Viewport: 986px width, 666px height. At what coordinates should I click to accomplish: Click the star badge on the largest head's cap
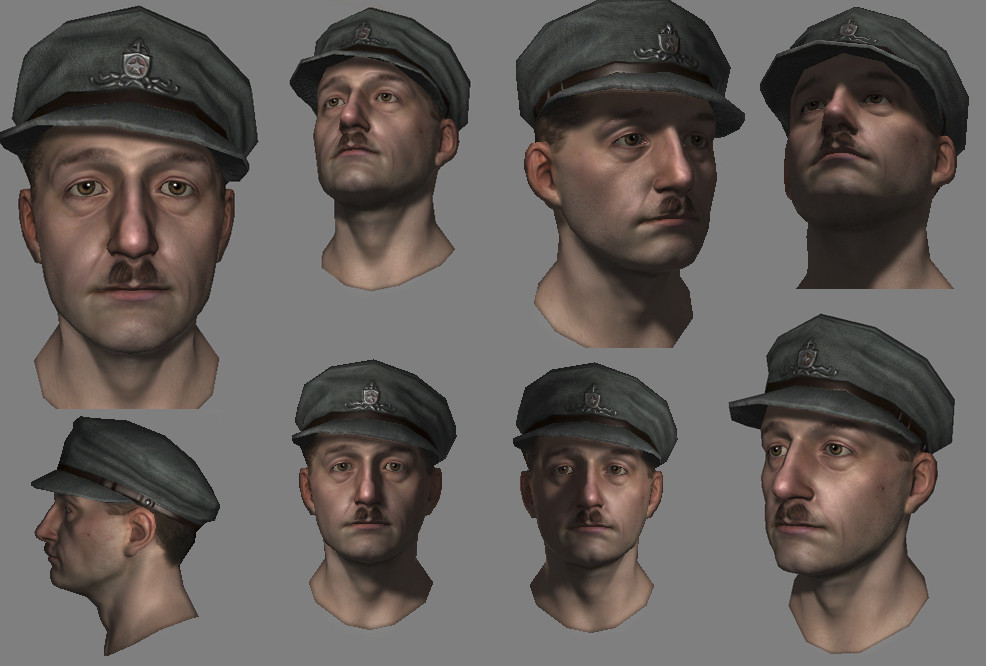135,67
